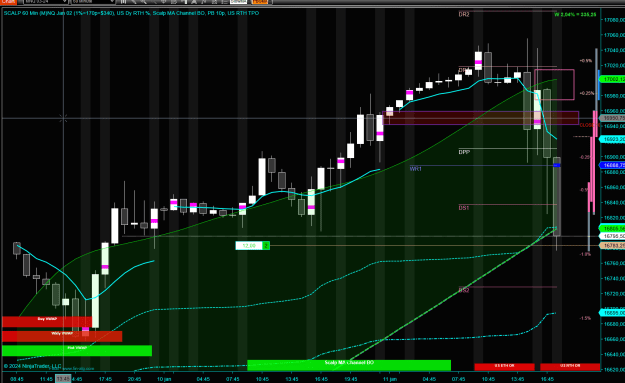Select the DPP pivot label
The image size is (625, 383).
464,152
